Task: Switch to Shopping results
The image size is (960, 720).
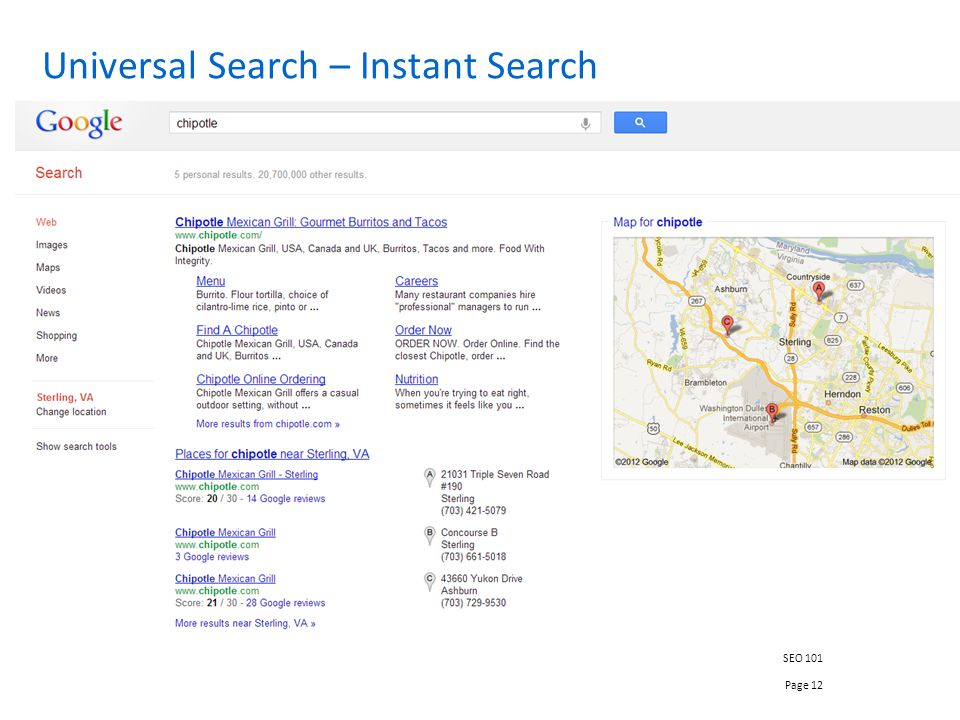Action: tap(56, 336)
